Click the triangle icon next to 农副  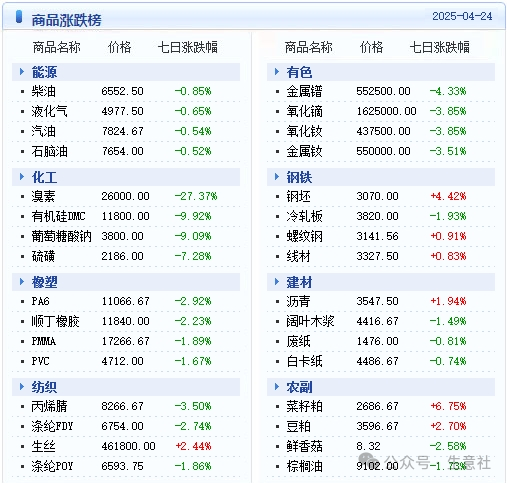(x=277, y=386)
